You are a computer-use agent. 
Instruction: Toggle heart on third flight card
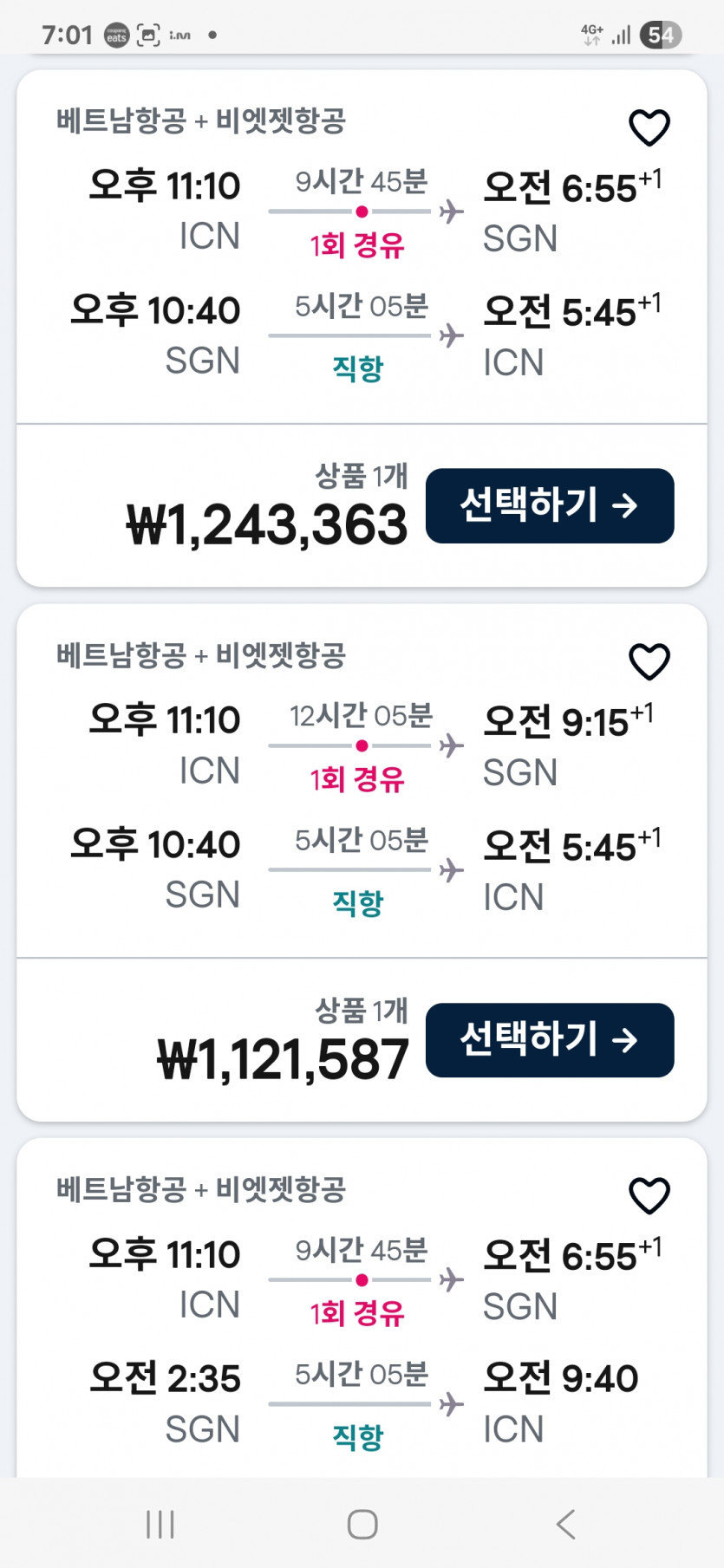coord(649,1196)
